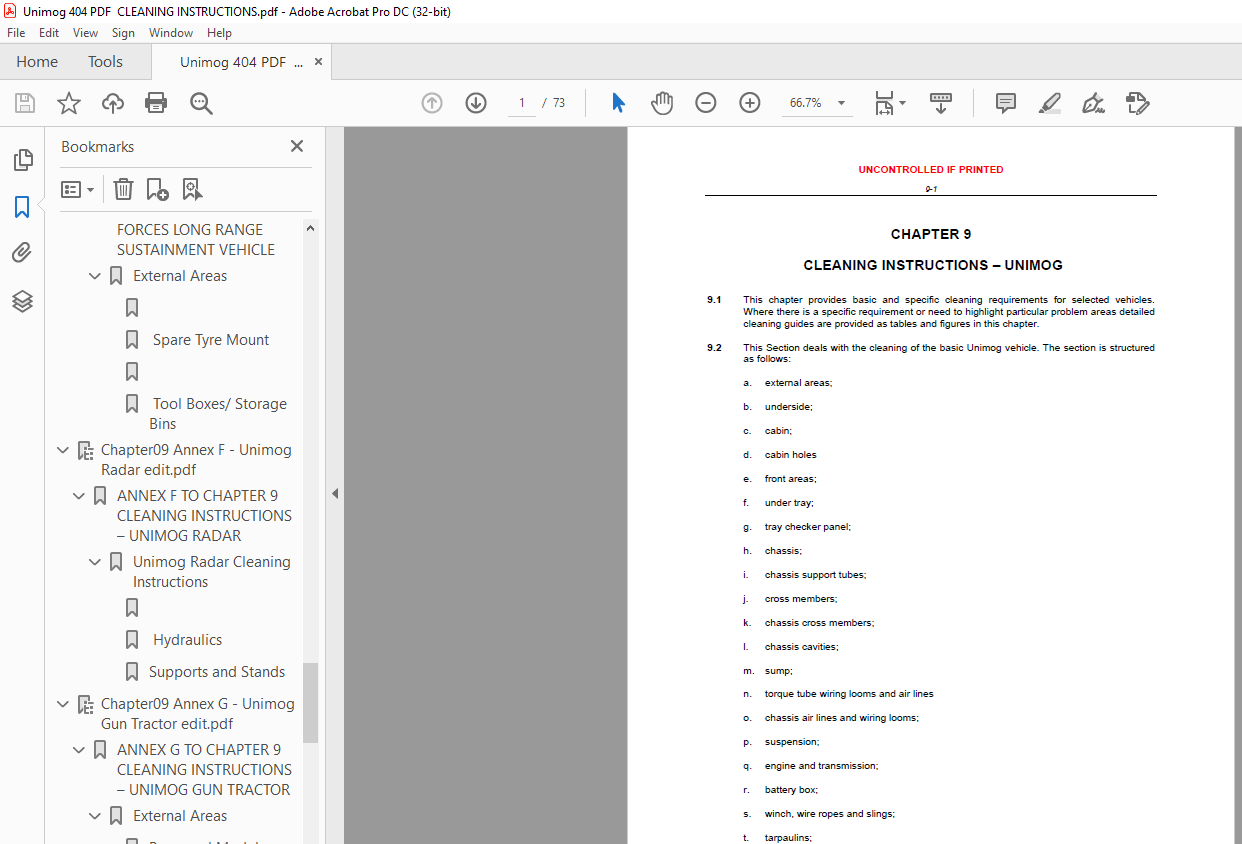Jump to Supports and Stands bookmark
The width and height of the screenshot is (1242, 844).
[x=217, y=672]
